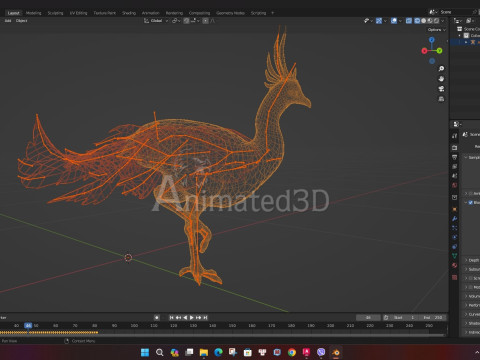The image size is (480, 360).
Task: Open viewport shading options dropdown
Action: click(x=443, y=21)
